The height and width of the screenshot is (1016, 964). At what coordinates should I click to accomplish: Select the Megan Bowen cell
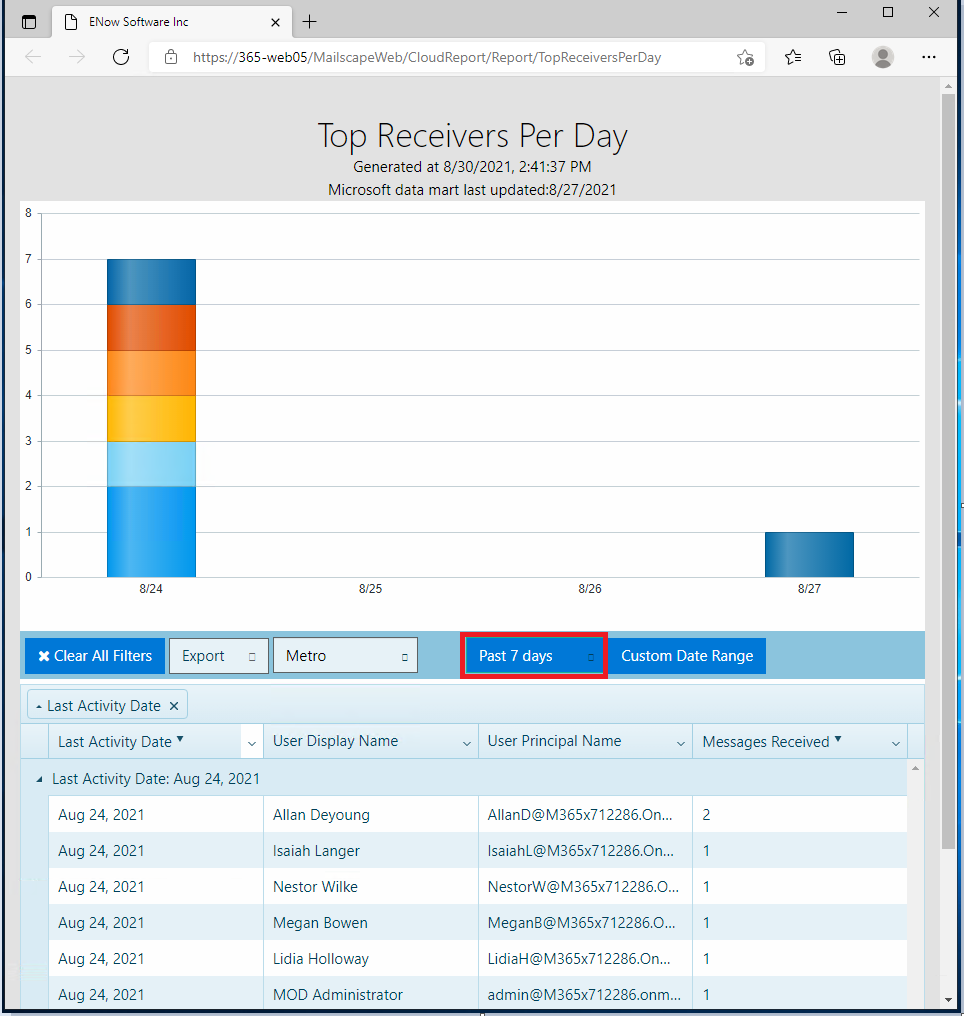point(371,923)
